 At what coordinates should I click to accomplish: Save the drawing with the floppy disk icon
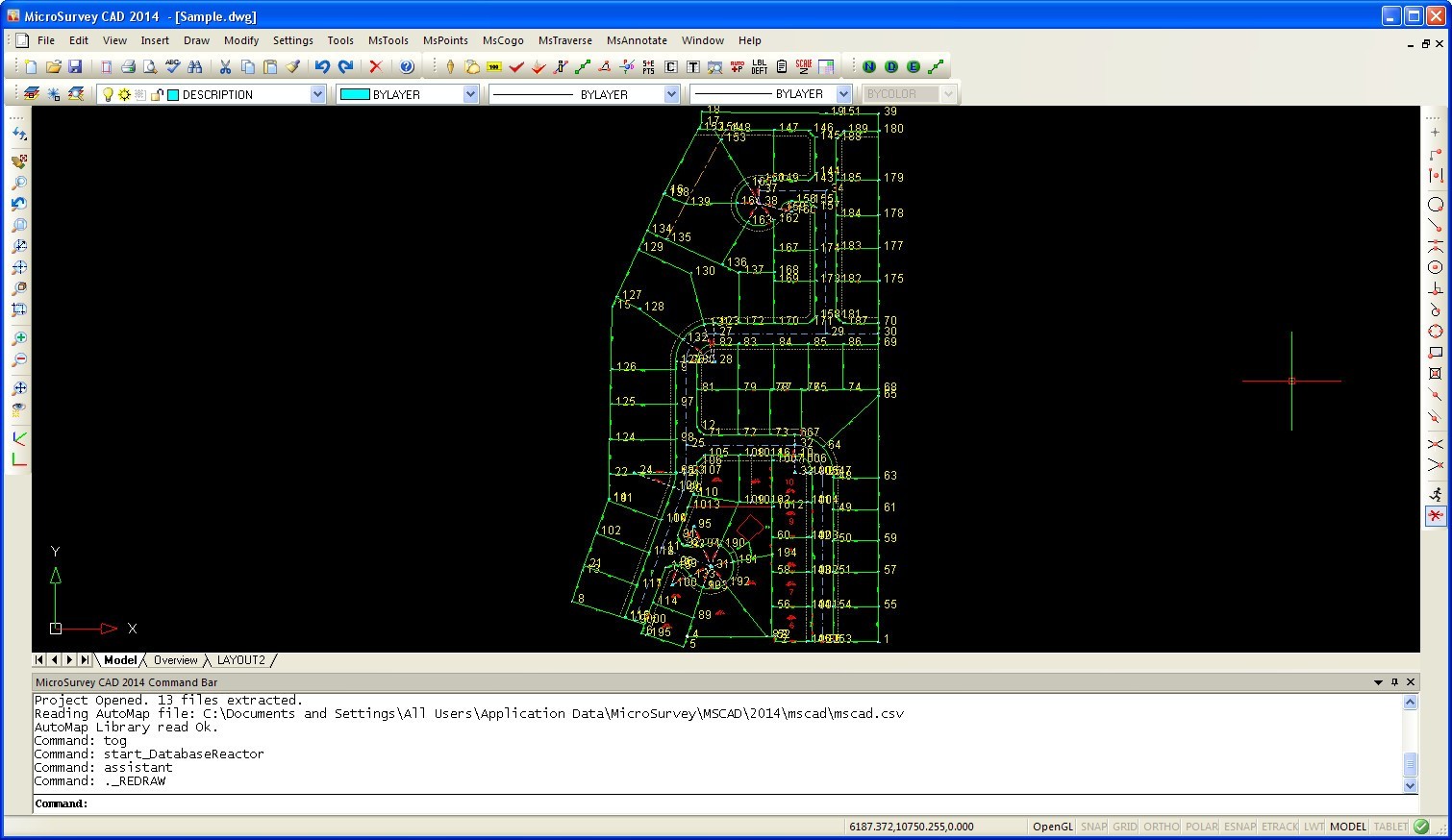tap(75, 66)
